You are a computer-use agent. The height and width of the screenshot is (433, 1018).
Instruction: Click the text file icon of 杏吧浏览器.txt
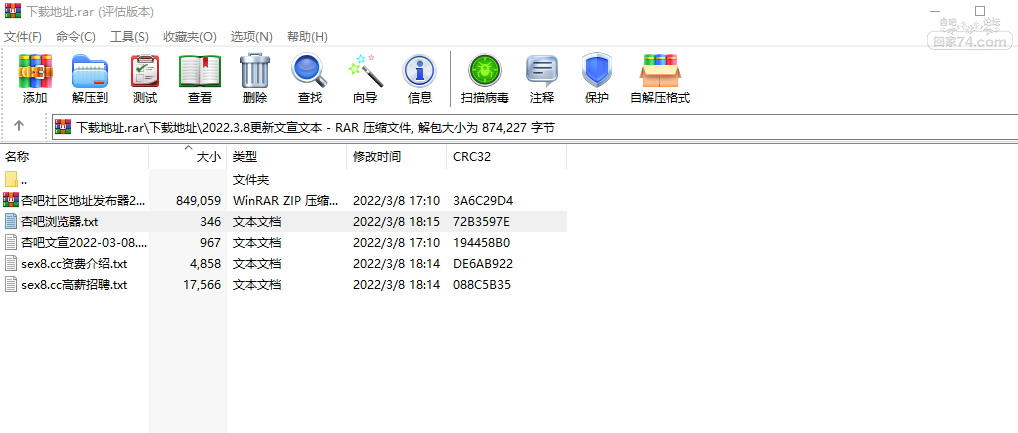click(11, 221)
